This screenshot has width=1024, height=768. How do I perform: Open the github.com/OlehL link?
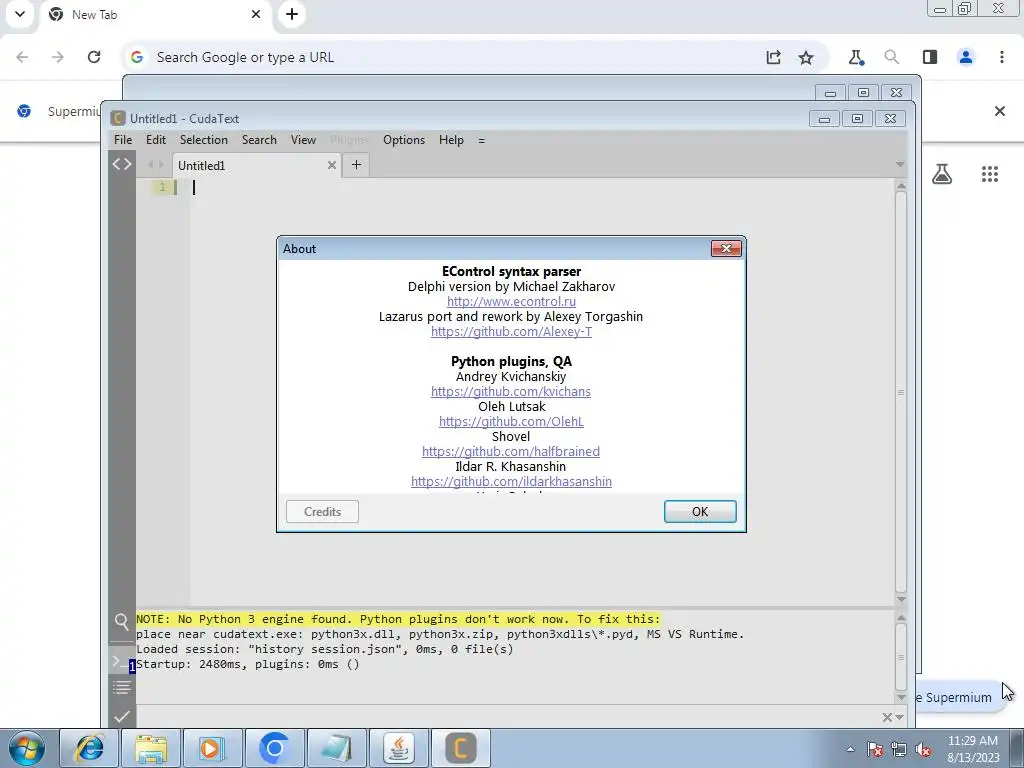tap(511, 422)
